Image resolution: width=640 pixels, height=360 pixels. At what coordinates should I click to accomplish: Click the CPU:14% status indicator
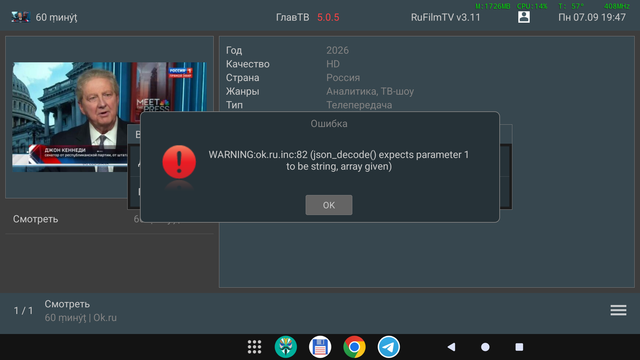coord(532,6)
